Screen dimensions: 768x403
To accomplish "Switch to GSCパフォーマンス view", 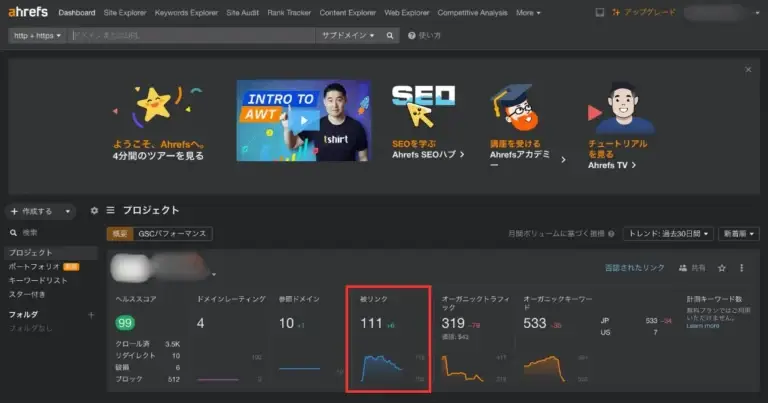I will click(x=172, y=233).
